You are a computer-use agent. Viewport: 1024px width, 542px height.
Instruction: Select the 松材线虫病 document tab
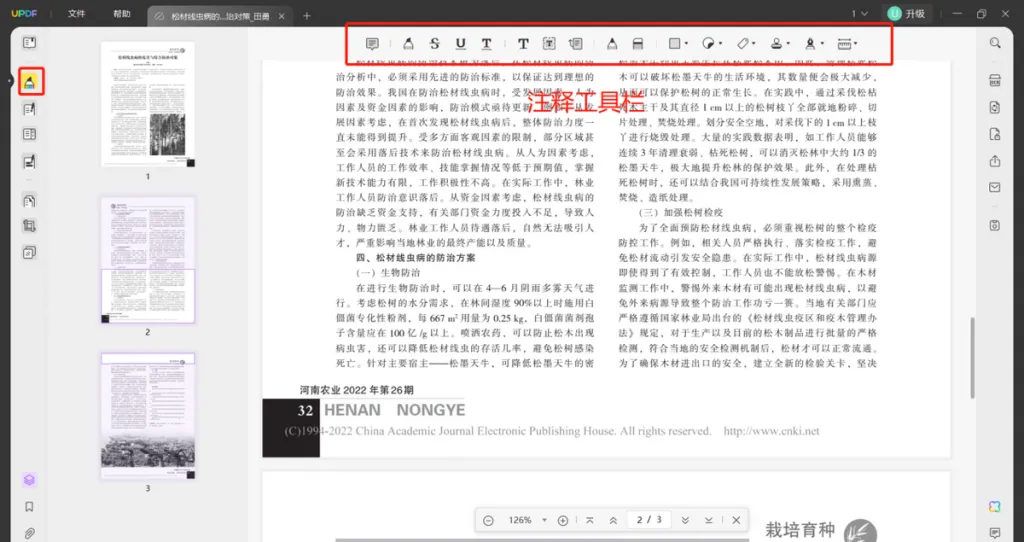pos(220,16)
